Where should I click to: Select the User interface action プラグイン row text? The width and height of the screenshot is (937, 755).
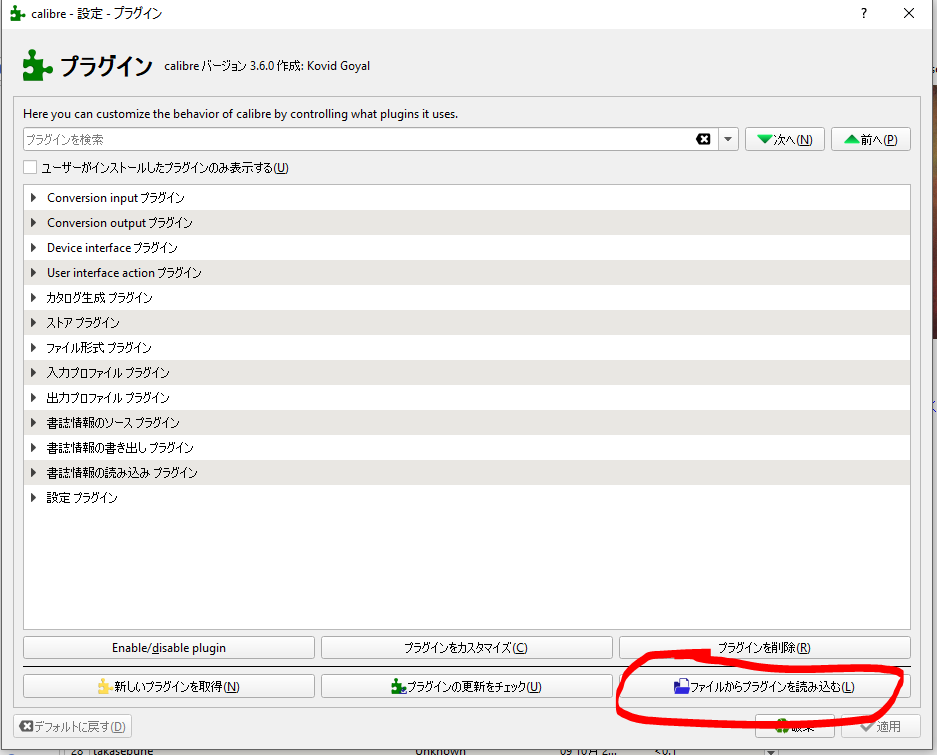tap(124, 273)
